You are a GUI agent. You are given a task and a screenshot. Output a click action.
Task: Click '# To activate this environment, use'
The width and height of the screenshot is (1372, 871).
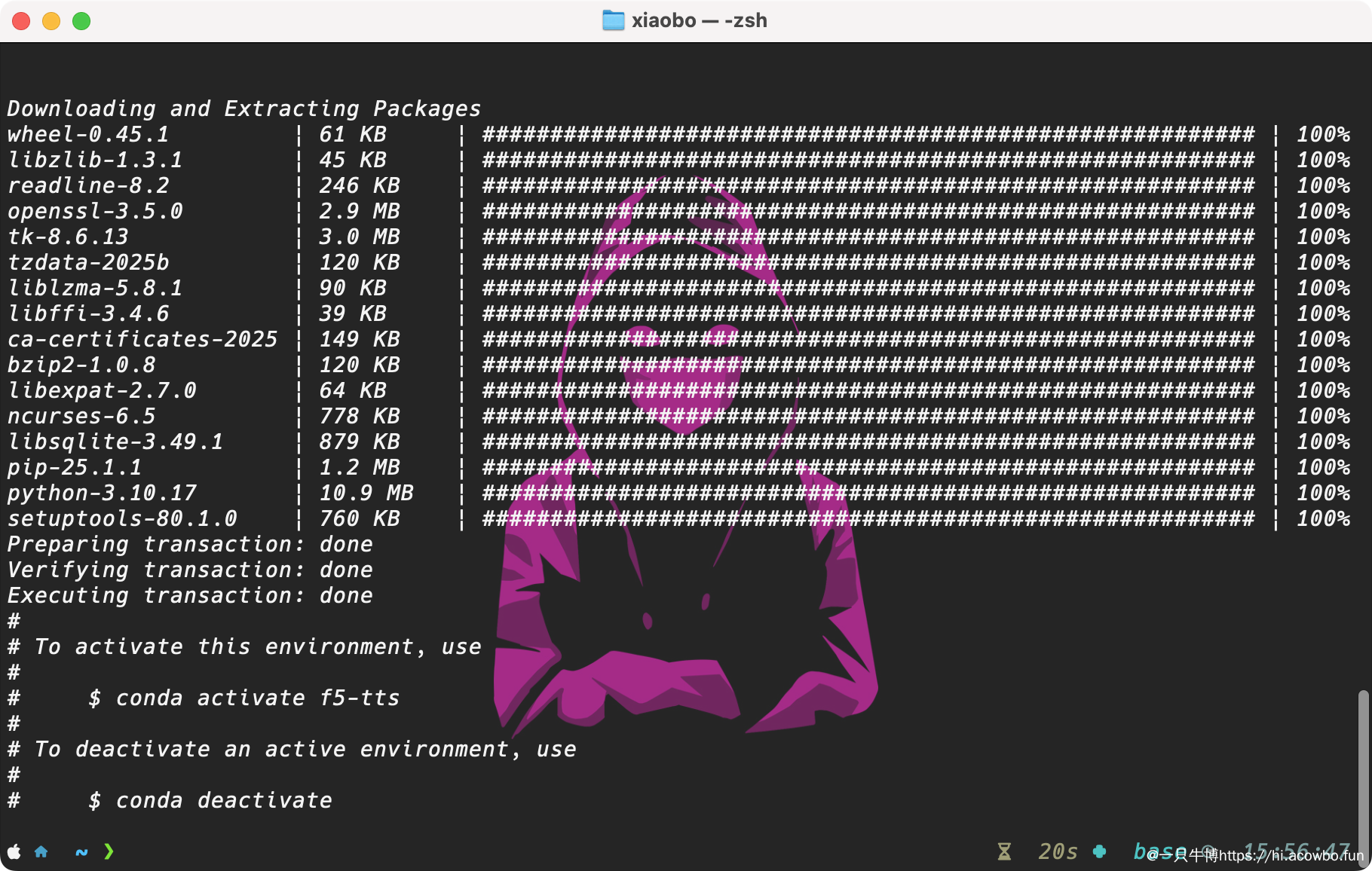tap(244, 646)
